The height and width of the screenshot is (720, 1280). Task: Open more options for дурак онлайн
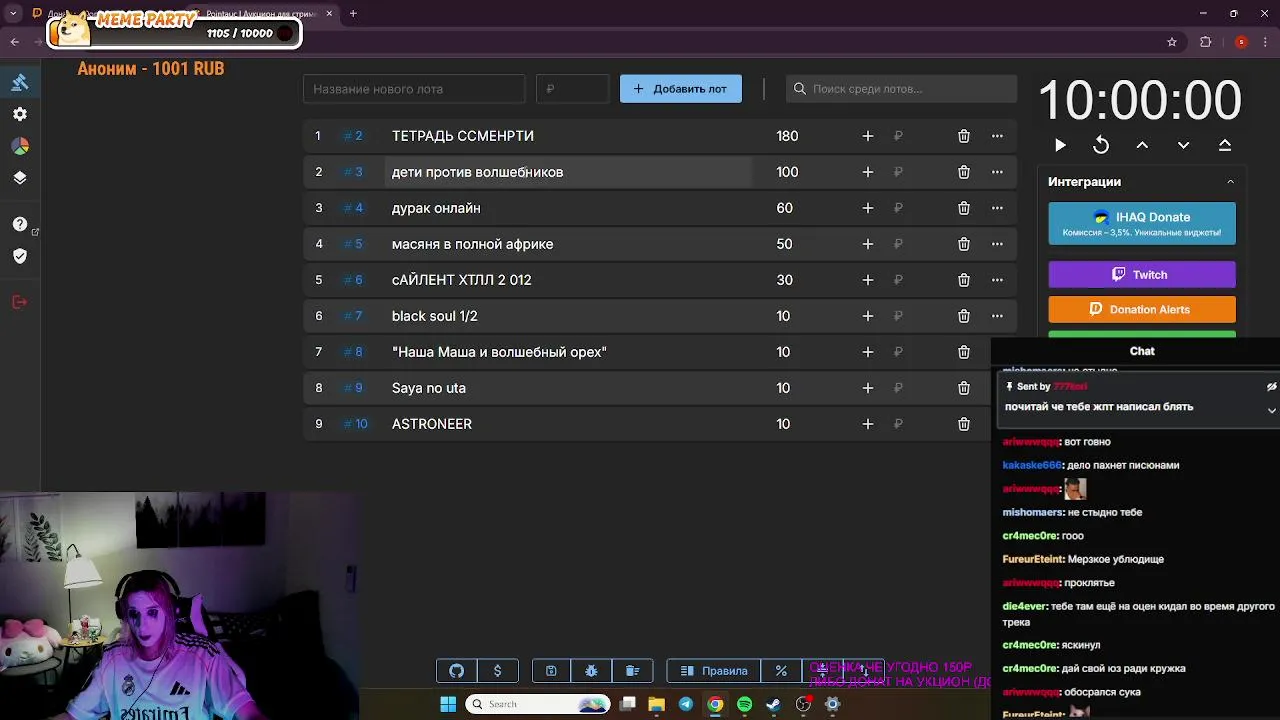coord(997,208)
